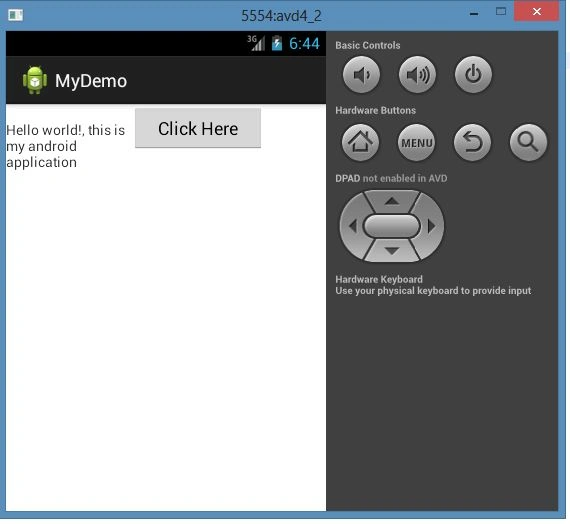
Task: Tap the DPAD center button
Action: [x=392, y=226]
